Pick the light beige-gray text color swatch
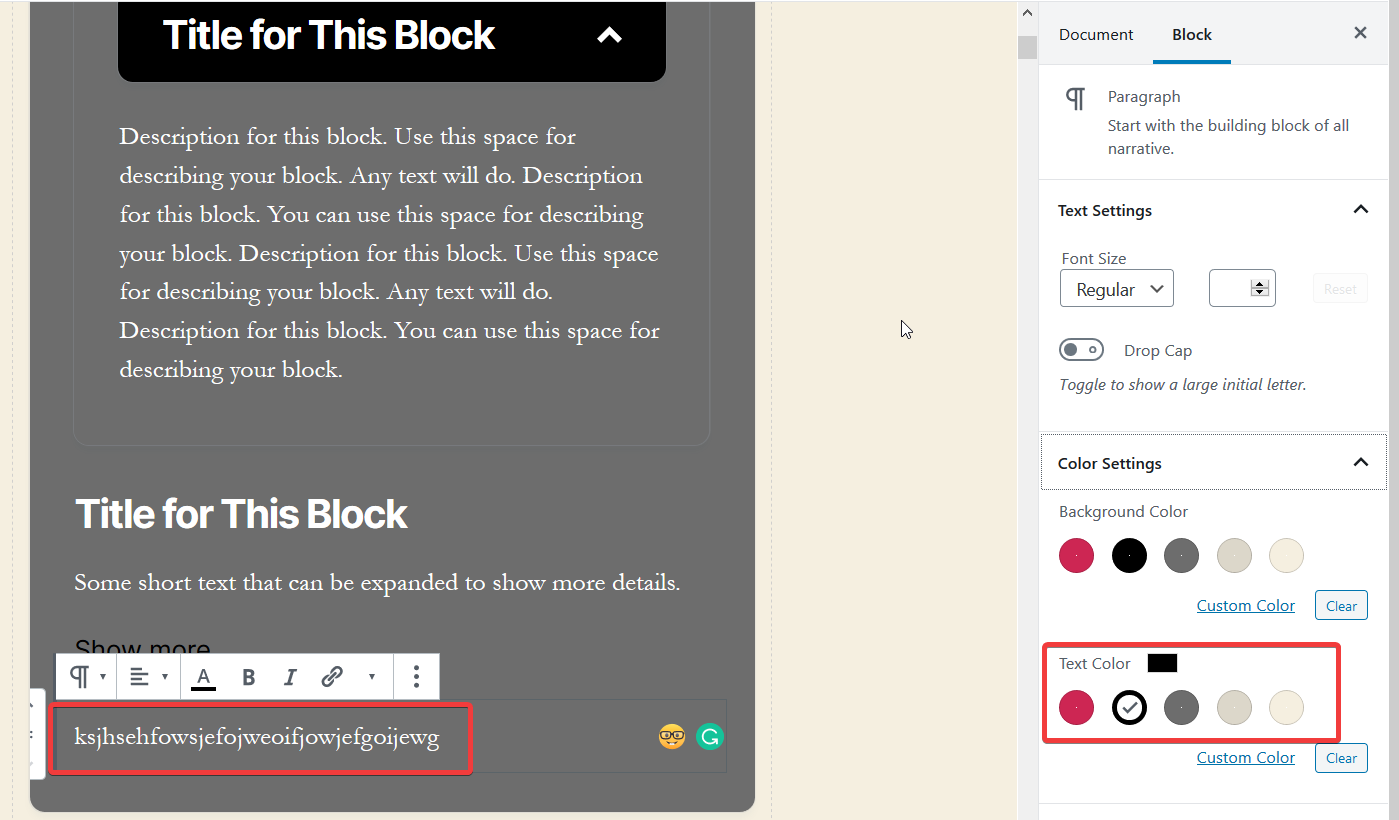Viewport: 1399px width, 820px height. point(1234,707)
